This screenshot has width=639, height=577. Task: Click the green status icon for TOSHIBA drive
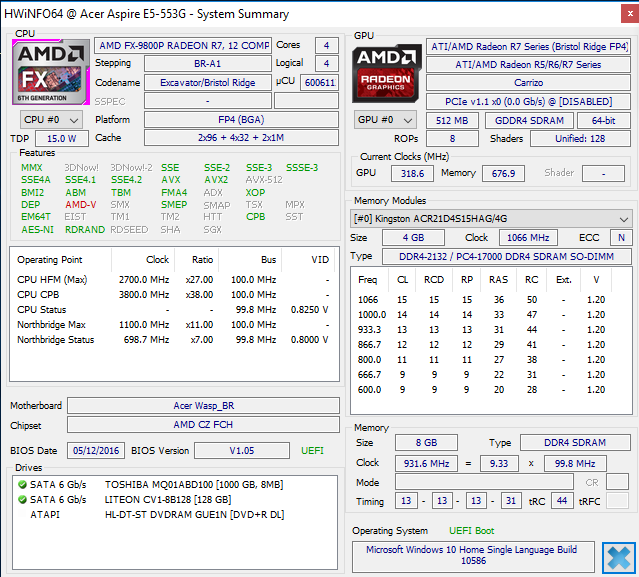coord(22,482)
